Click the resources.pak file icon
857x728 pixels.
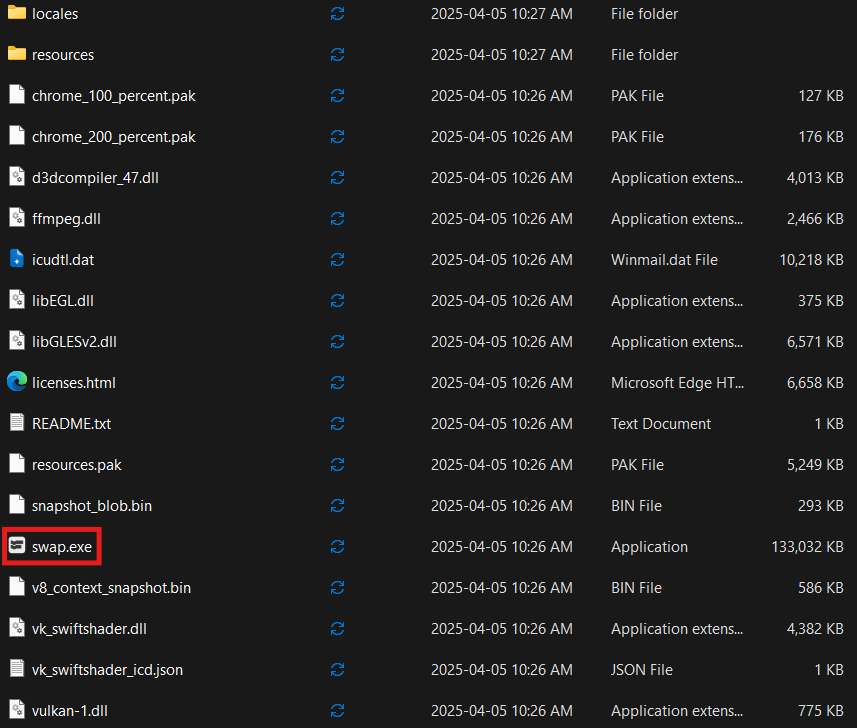click(x=17, y=463)
